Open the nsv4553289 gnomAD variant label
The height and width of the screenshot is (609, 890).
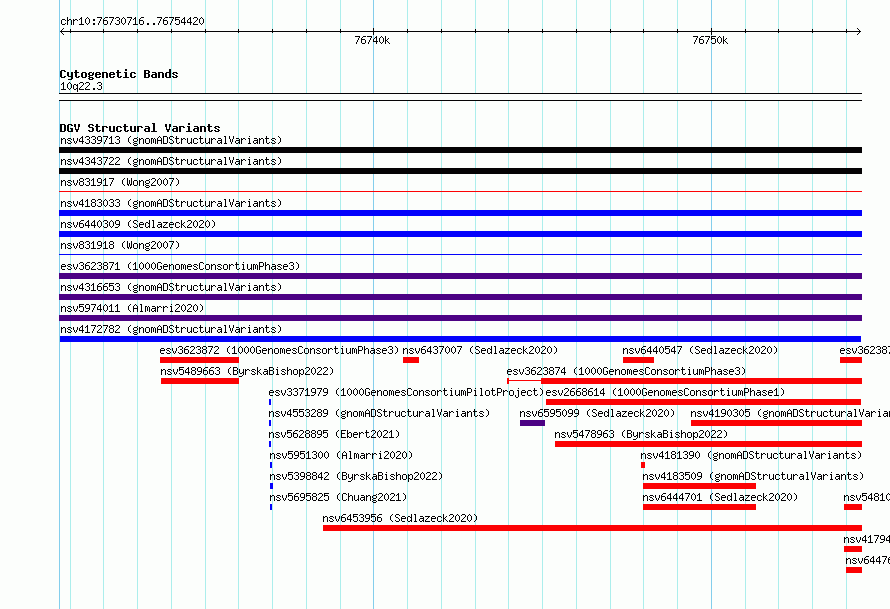379,413
